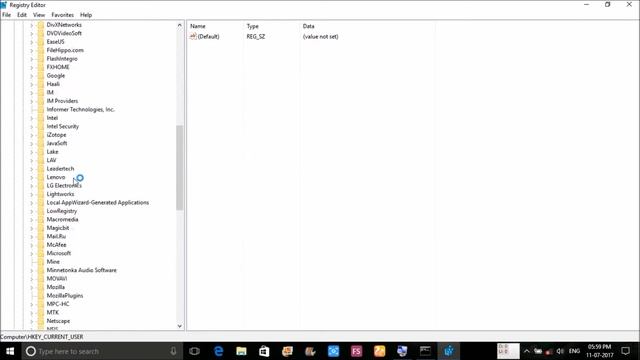Expand the Lenovo registry key
Image resolution: width=640 pixels, height=360 pixels.
point(32,177)
